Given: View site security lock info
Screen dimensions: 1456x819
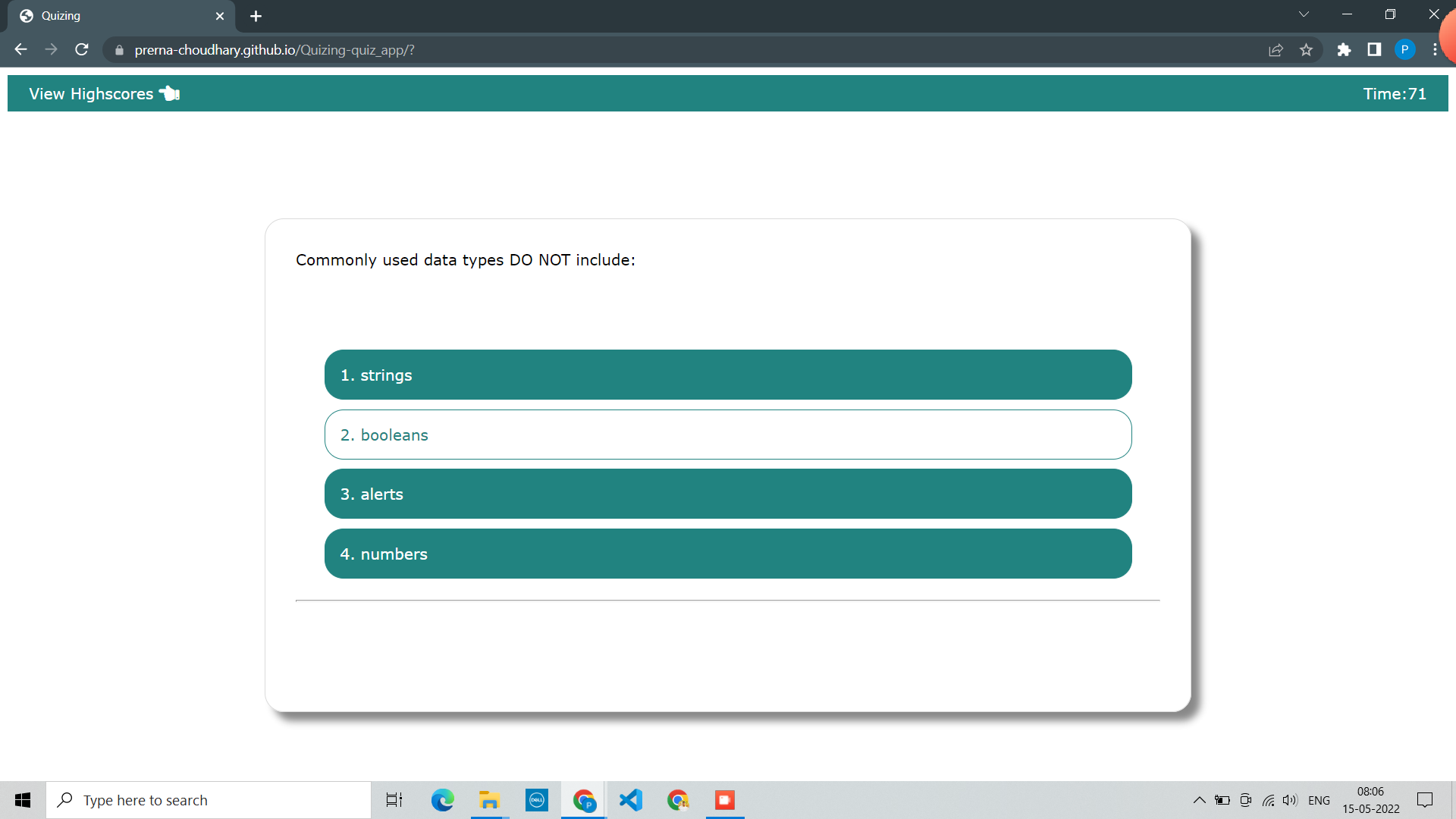Looking at the screenshot, I should [x=119, y=50].
